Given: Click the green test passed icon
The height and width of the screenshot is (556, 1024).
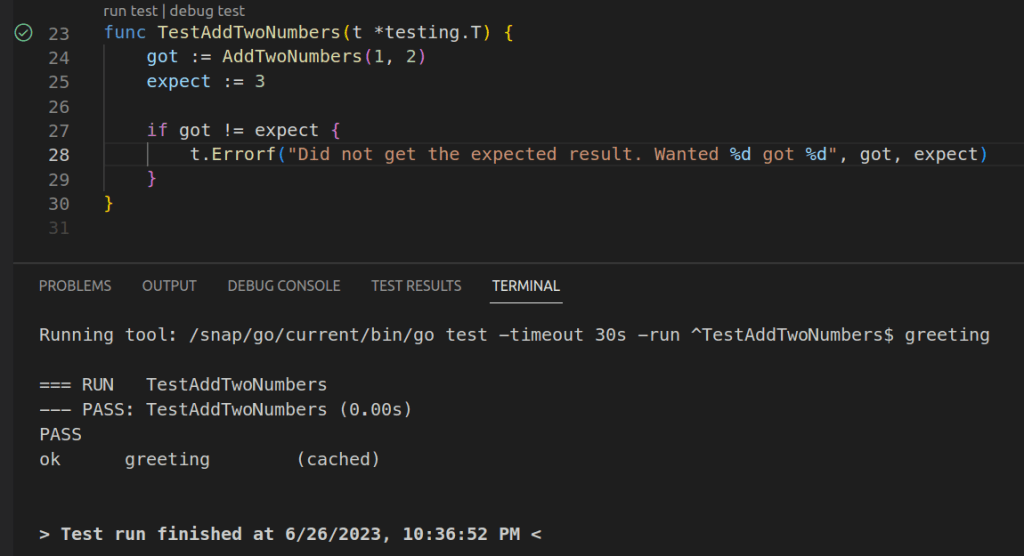Looking at the screenshot, I should coord(24,33).
